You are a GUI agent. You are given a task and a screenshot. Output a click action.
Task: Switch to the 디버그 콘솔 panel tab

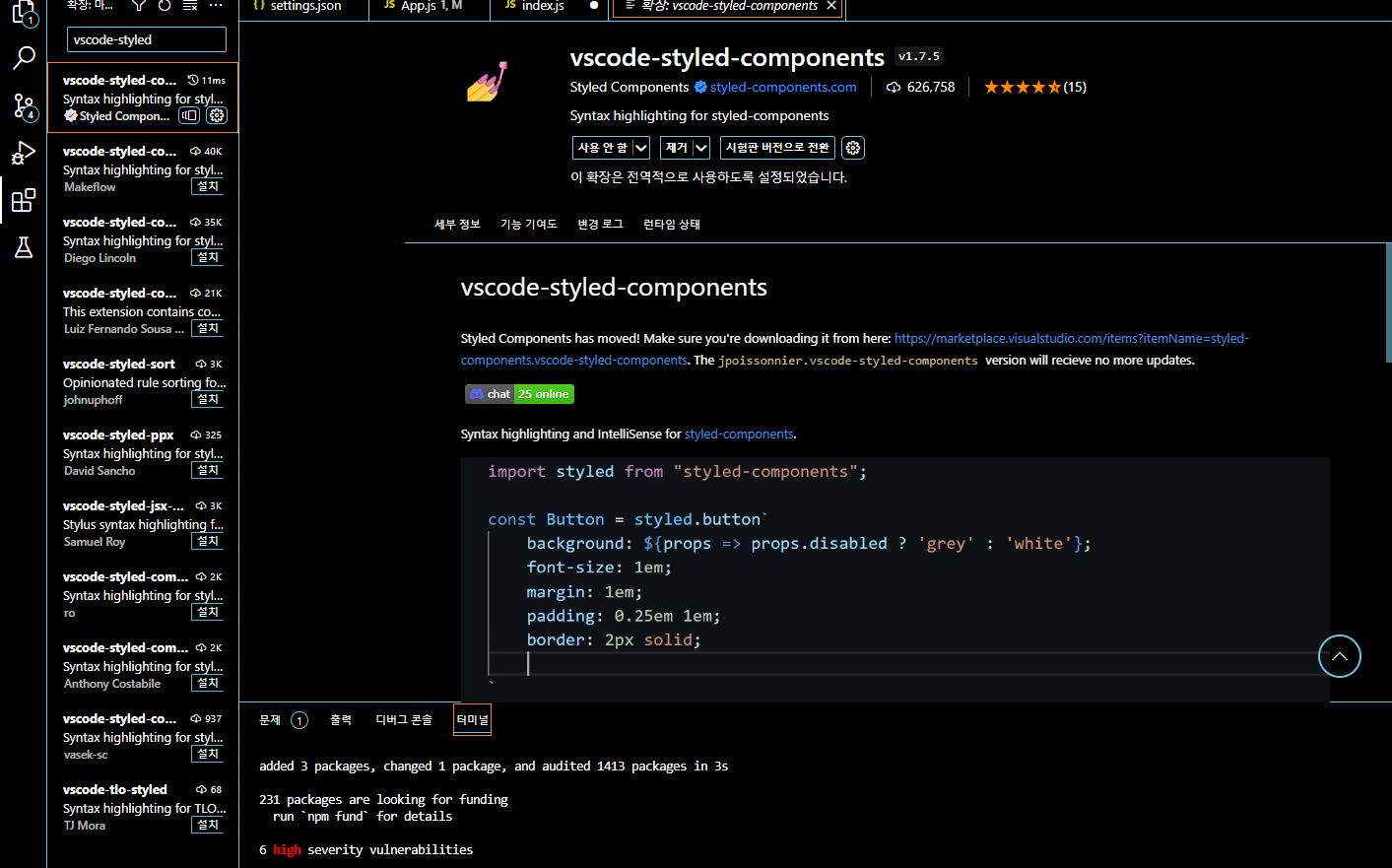tap(404, 720)
